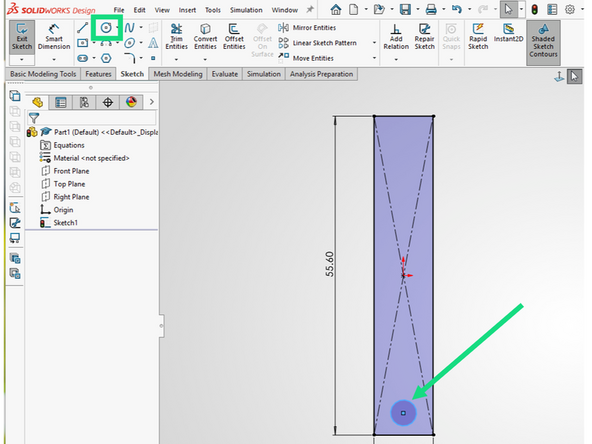
Task: Open Convert Entities dropdown arrow
Action: [205, 59]
